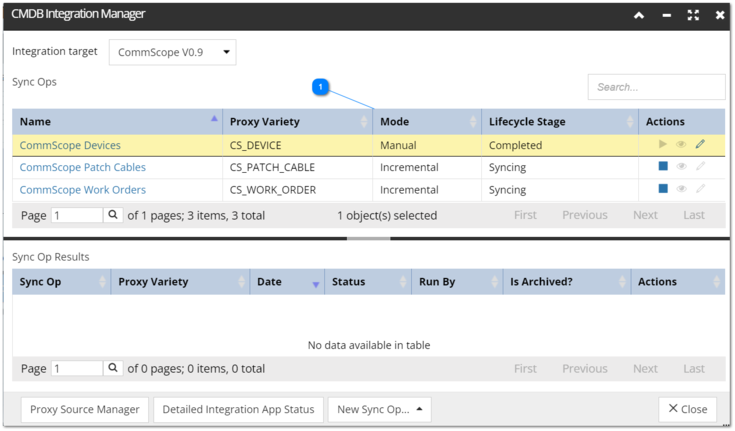Image resolution: width=735 pixels, height=431 pixels.
Task: Collapse the CMDB Integration Manager panel
Action: point(638,15)
